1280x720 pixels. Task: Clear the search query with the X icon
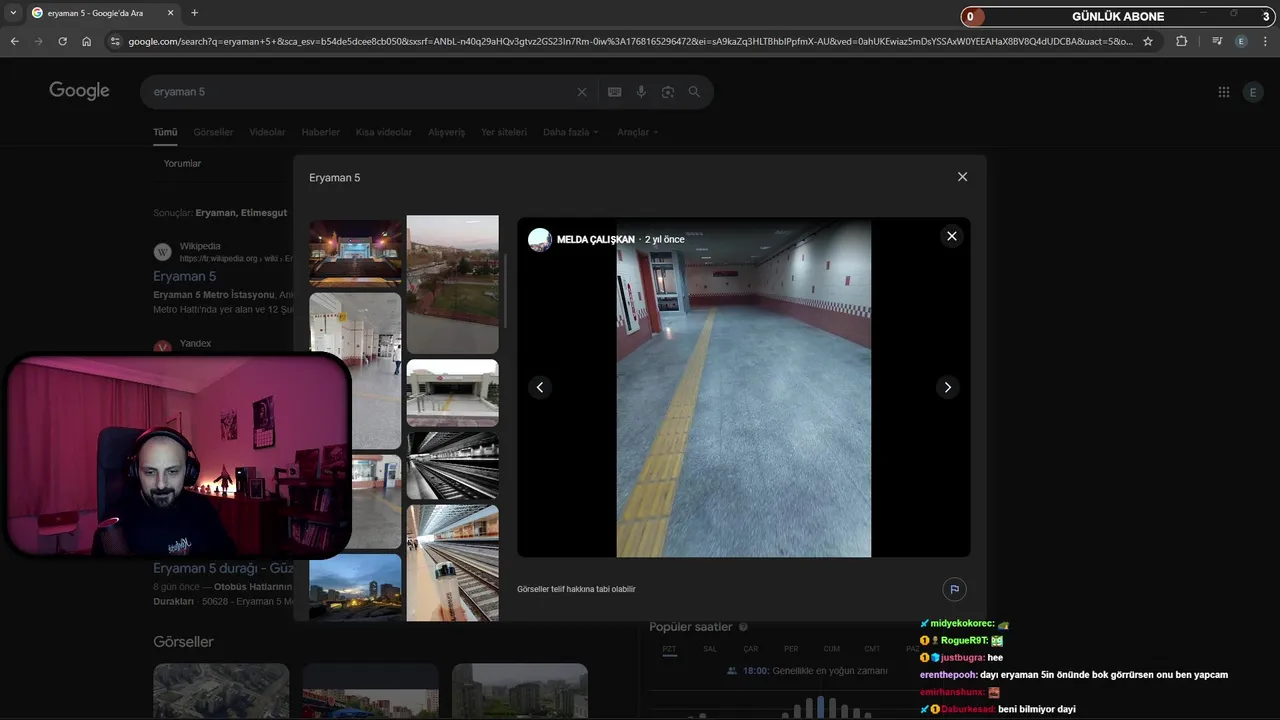tap(582, 92)
